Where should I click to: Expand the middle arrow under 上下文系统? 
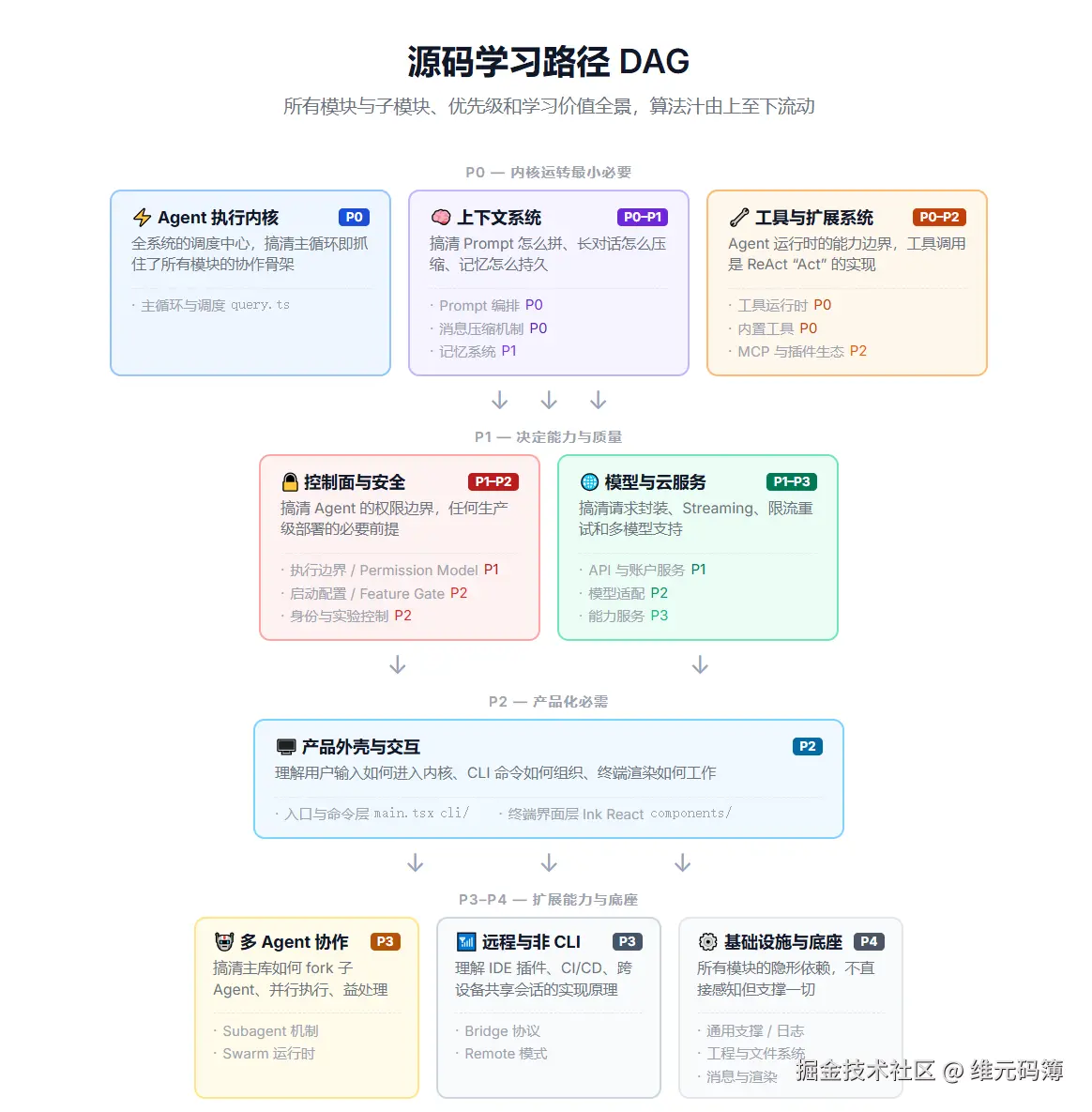pyautogui.click(x=549, y=400)
